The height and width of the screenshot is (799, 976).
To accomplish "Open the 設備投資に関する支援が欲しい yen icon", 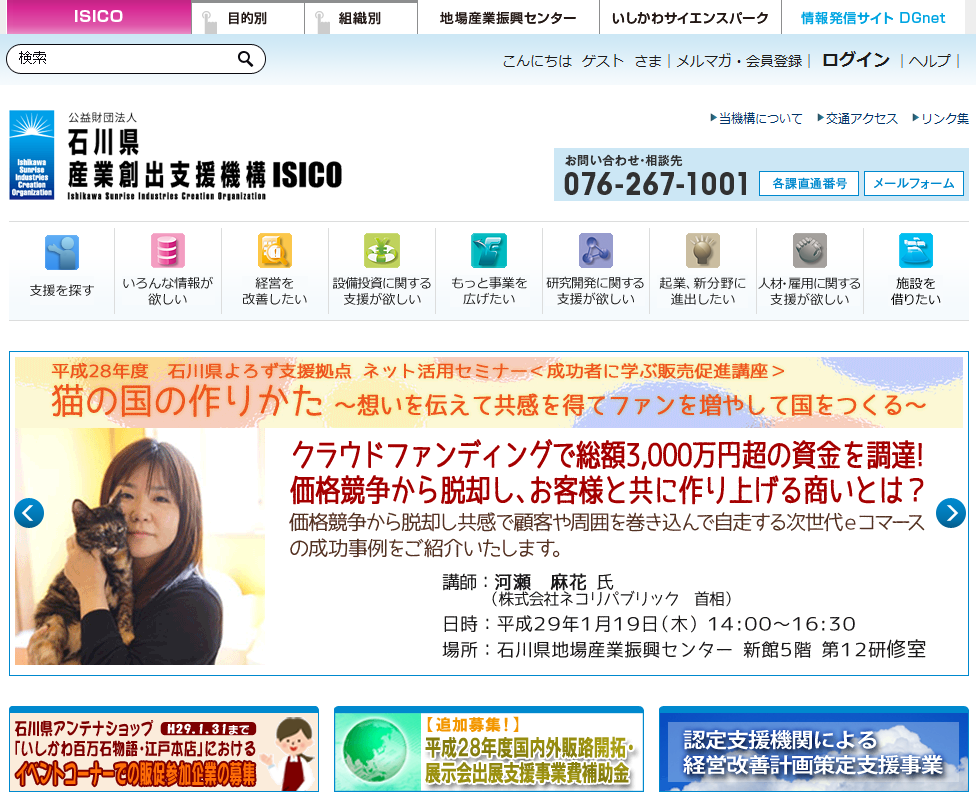I will click(382, 251).
